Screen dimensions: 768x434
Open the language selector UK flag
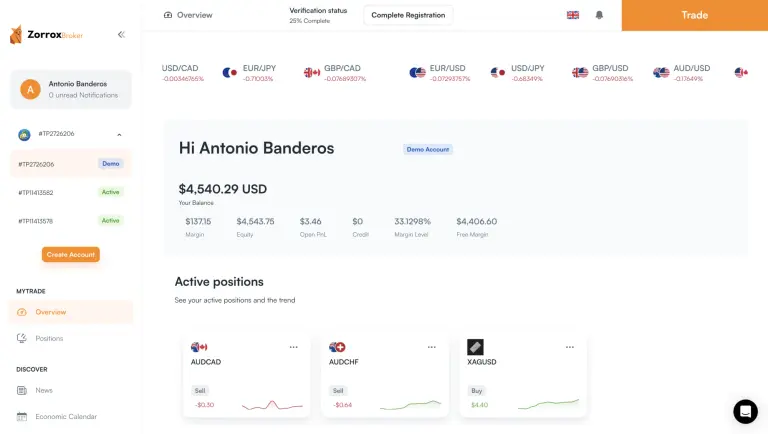pos(573,15)
